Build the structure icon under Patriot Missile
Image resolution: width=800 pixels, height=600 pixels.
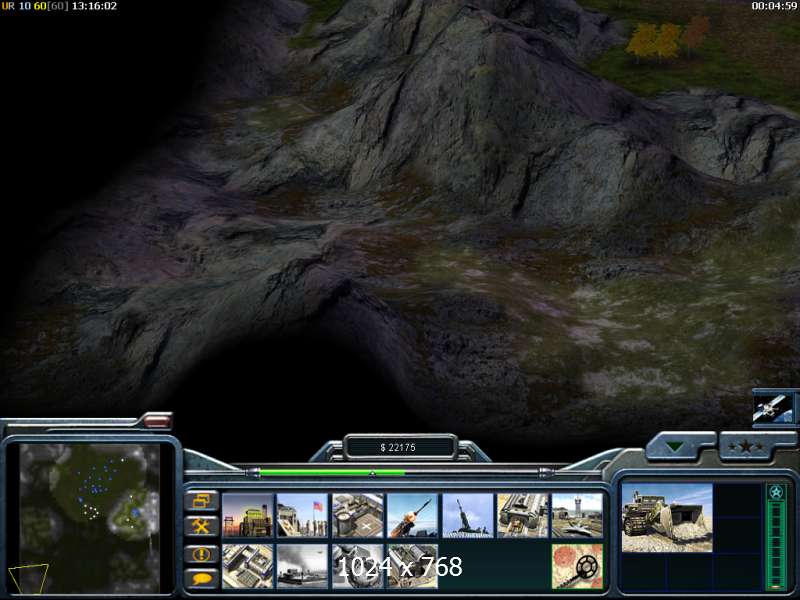pyautogui.click(x=412, y=566)
